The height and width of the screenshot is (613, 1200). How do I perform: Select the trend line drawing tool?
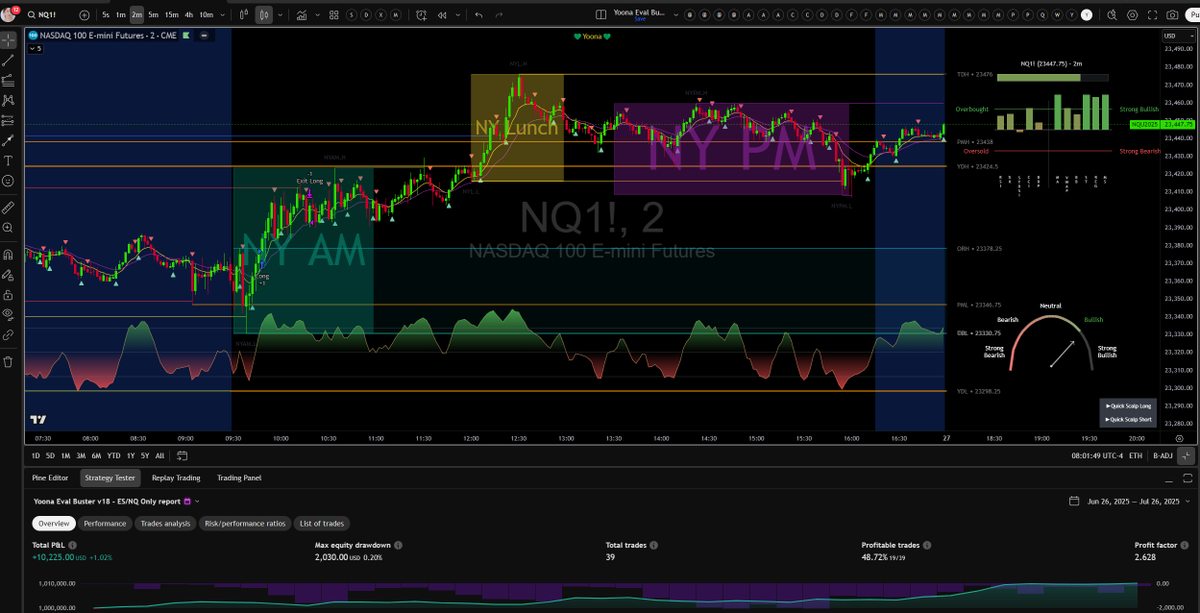click(x=9, y=60)
